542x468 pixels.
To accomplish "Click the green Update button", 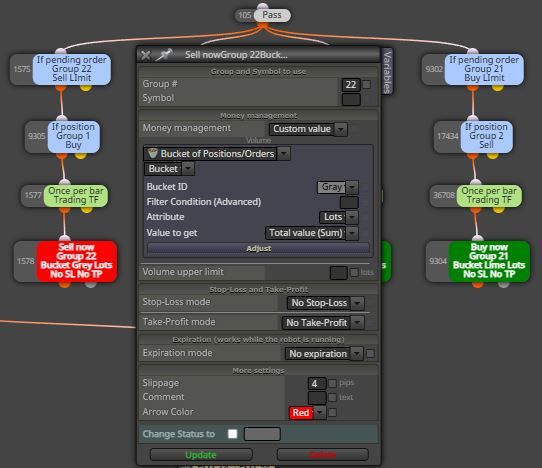I will pos(201,455).
